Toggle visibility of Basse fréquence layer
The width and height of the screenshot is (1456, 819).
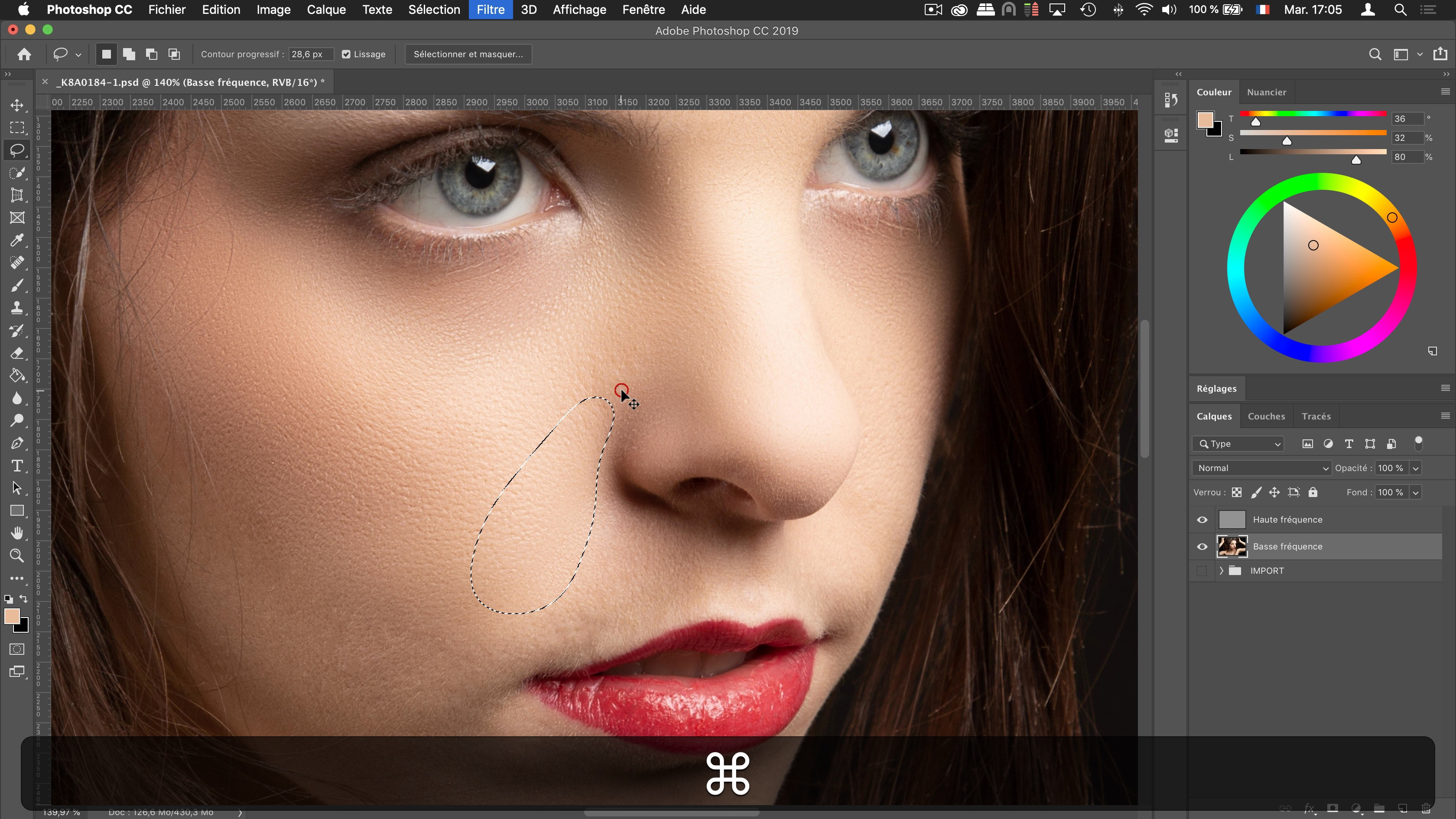click(1203, 546)
